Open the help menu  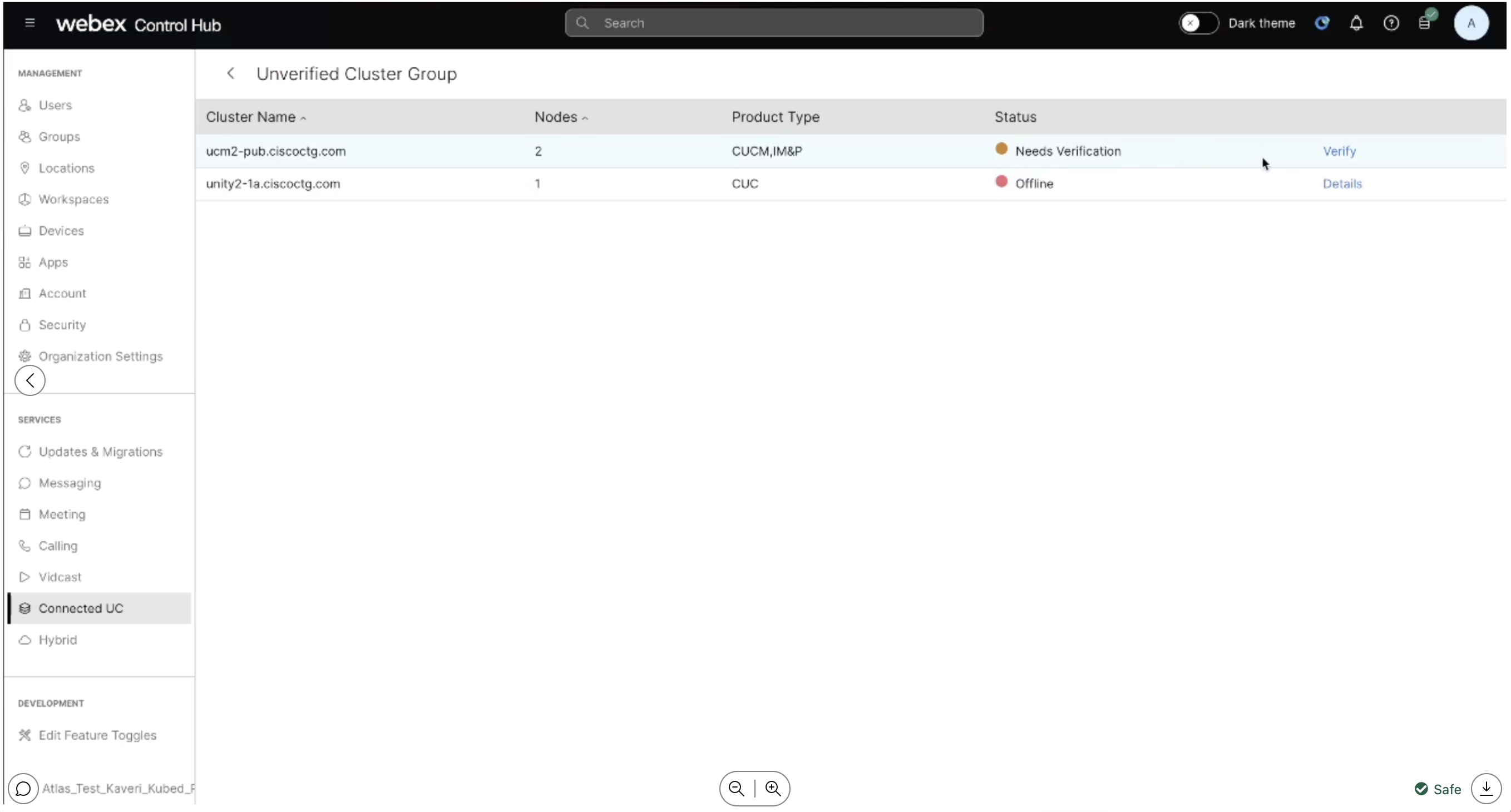point(1391,23)
